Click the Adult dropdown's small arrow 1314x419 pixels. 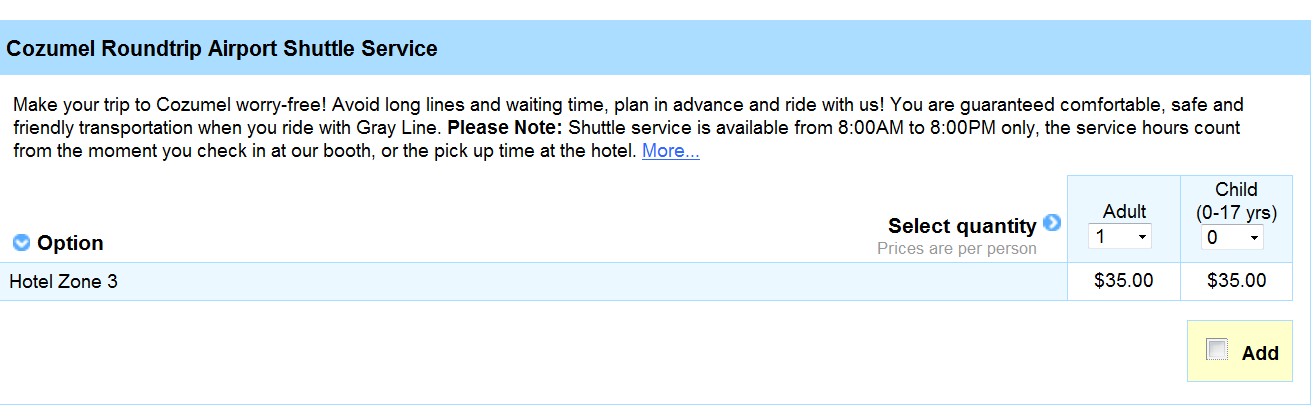click(x=1141, y=238)
